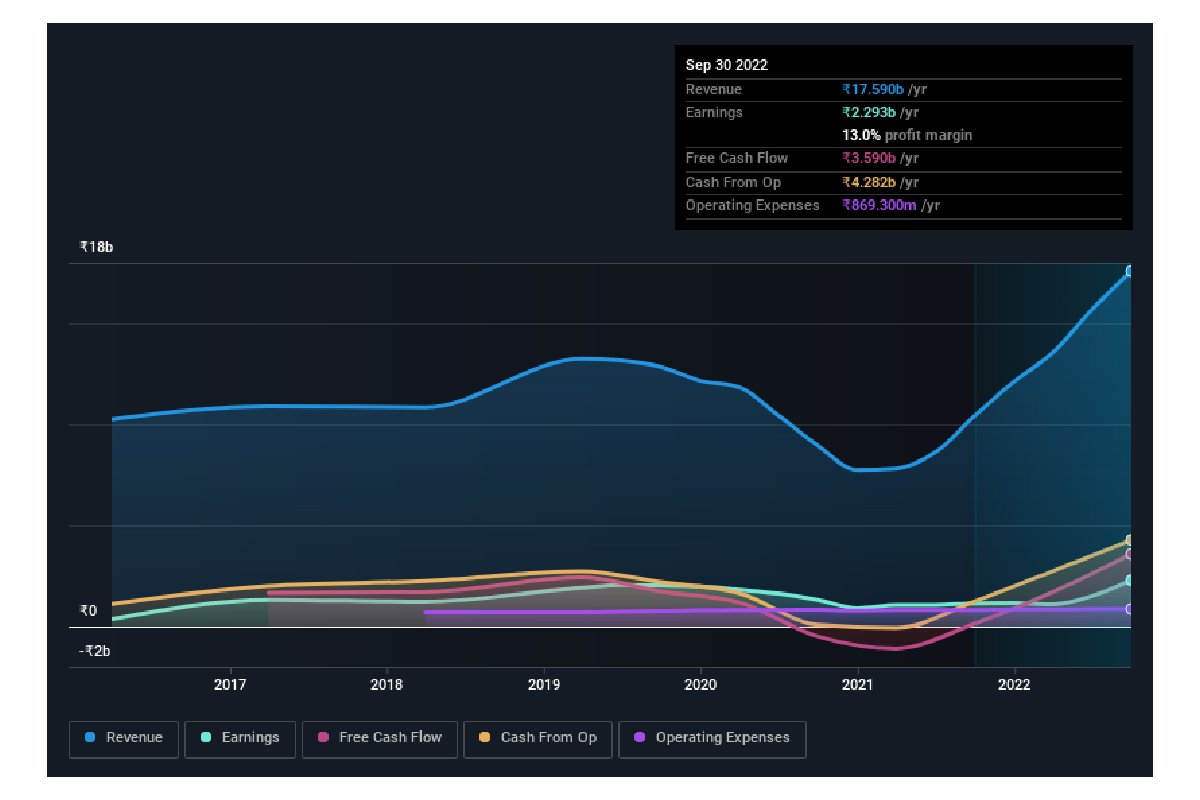Viewport: 1200px width, 800px height.
Task: Select the Revenue endpoint marker on chart
Action: tap(1130, 271)
